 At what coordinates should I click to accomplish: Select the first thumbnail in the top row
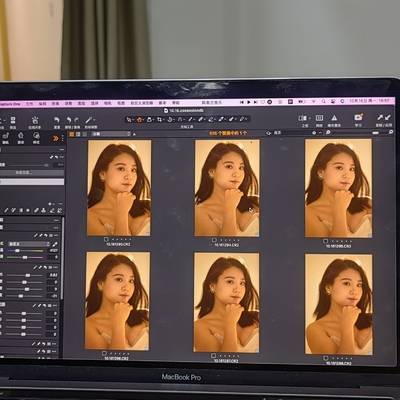pyautogui.click(x=119, y=188)
